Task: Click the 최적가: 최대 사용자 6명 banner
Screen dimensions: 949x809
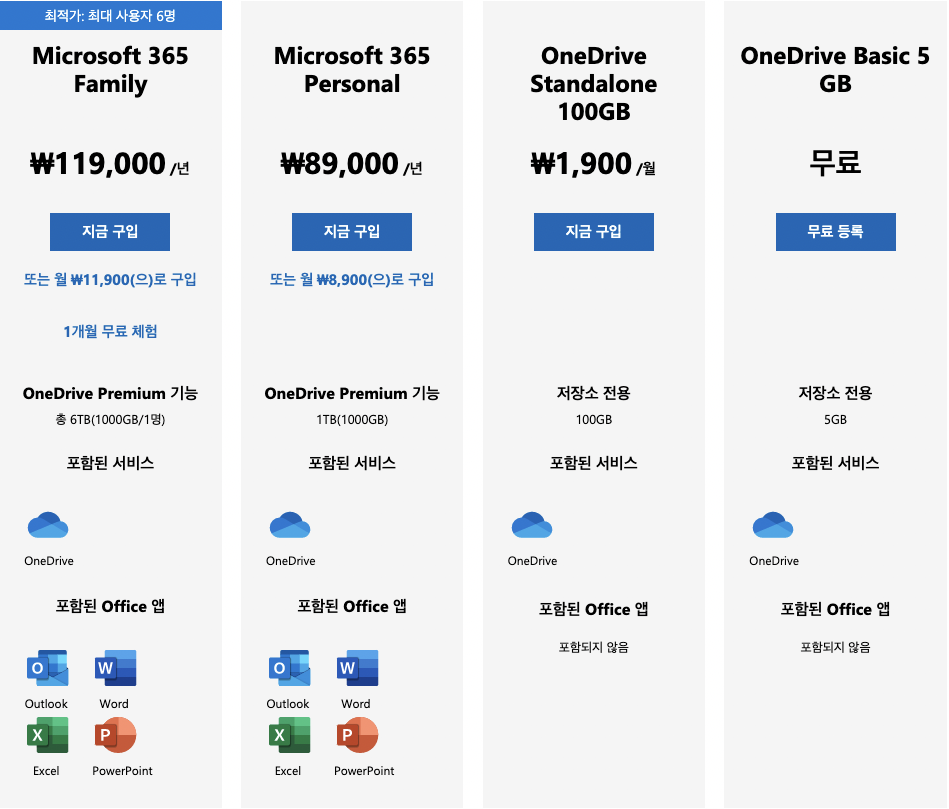Action: pos(111,15)
